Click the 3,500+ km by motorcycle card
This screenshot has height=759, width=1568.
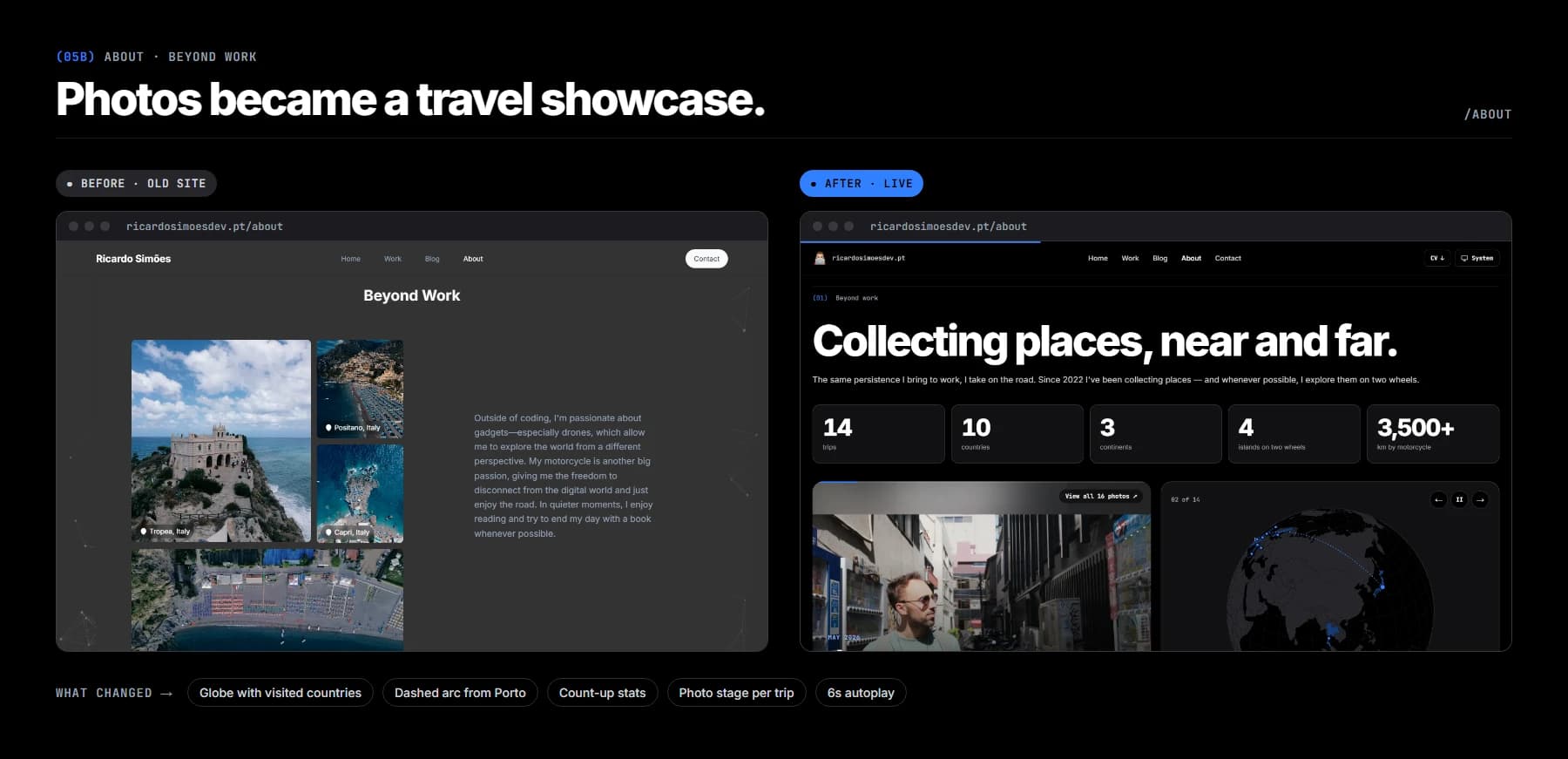(x=1433, y=433)
